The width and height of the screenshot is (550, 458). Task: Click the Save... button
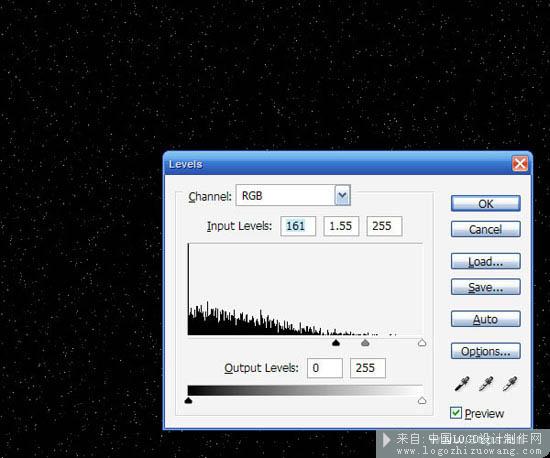pyautogui.click(x=485, y=287)
